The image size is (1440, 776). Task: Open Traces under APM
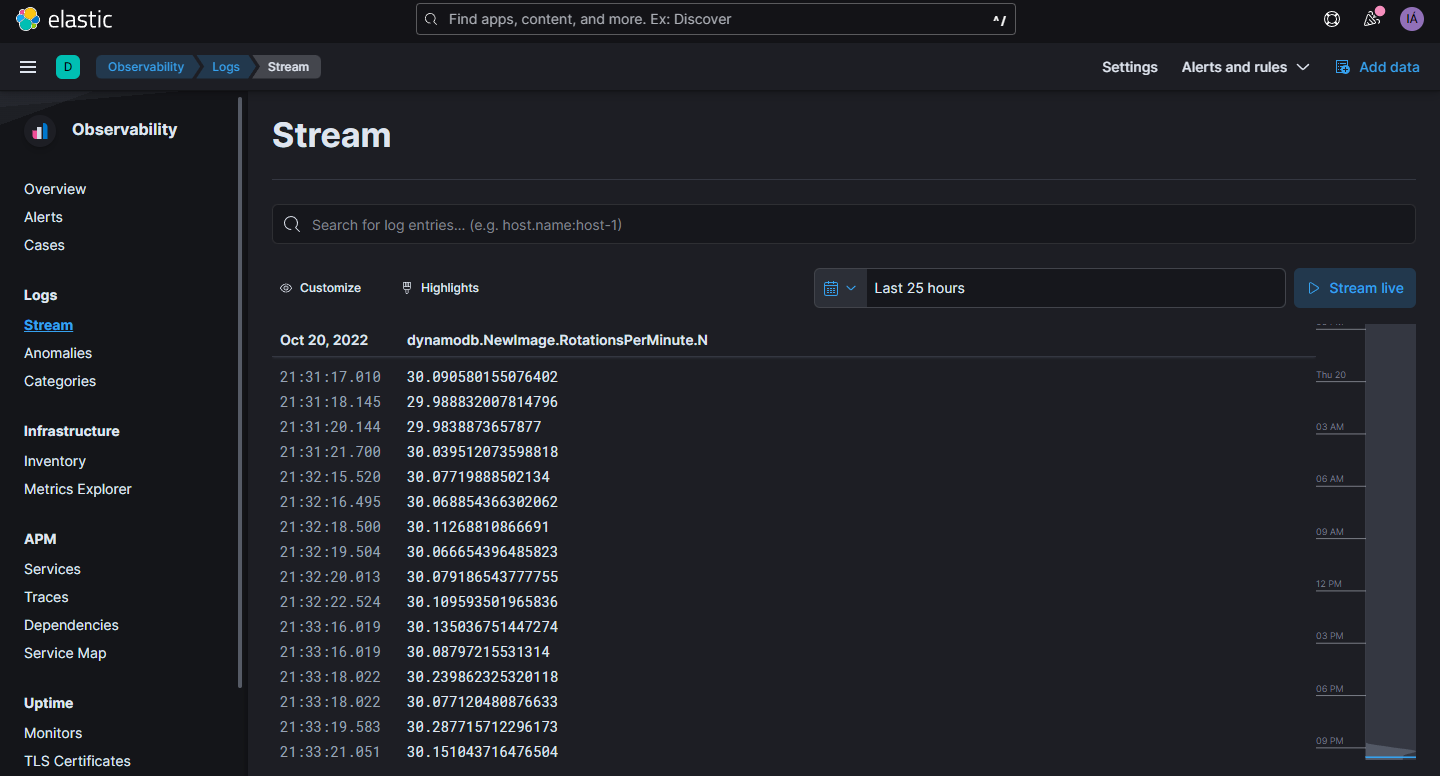click(x=46, y=597)
